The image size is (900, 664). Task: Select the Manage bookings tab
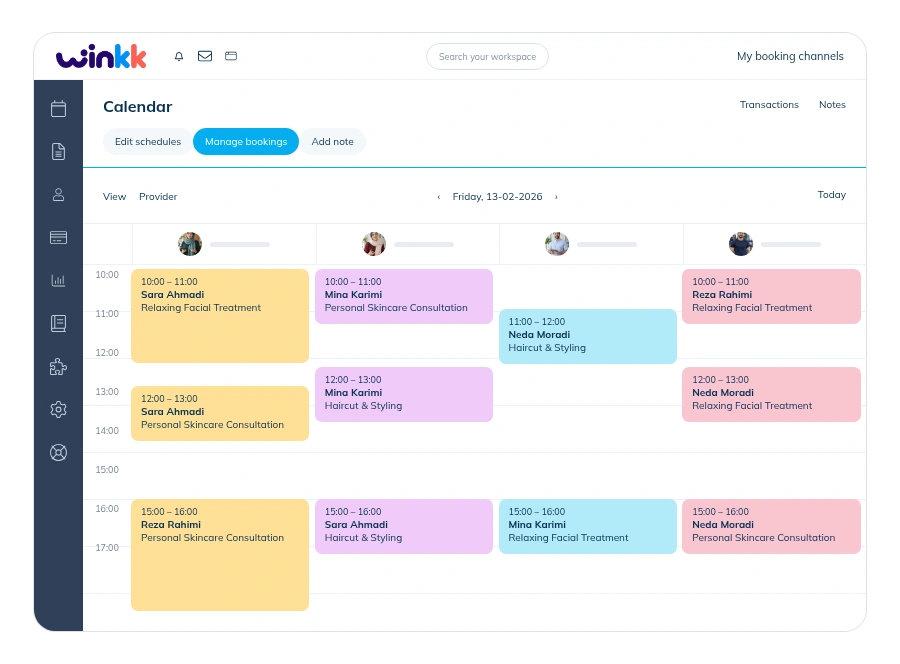click(246, 142)
